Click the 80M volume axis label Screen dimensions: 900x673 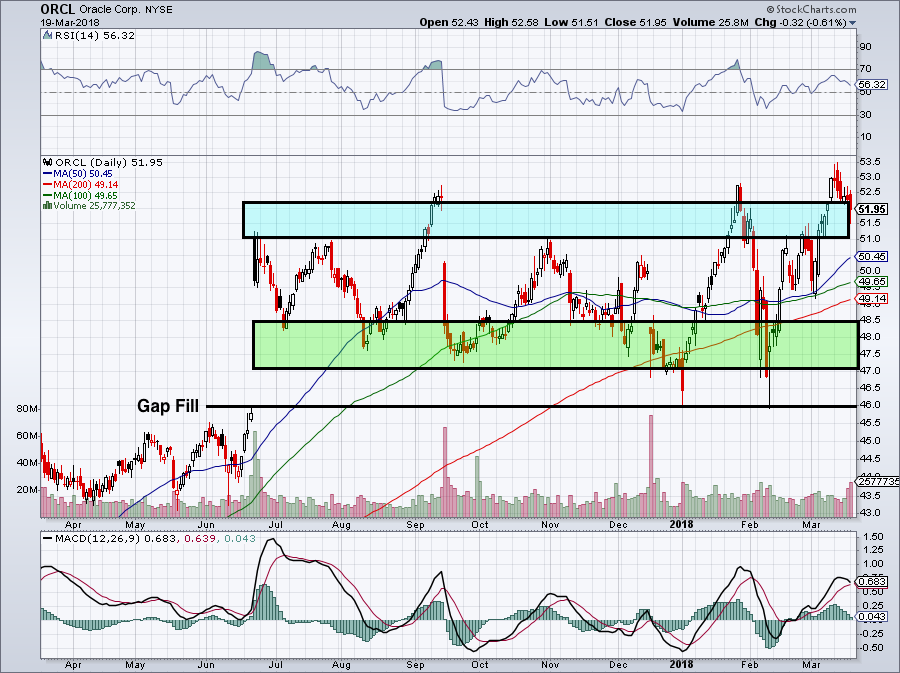coord(28,409)
